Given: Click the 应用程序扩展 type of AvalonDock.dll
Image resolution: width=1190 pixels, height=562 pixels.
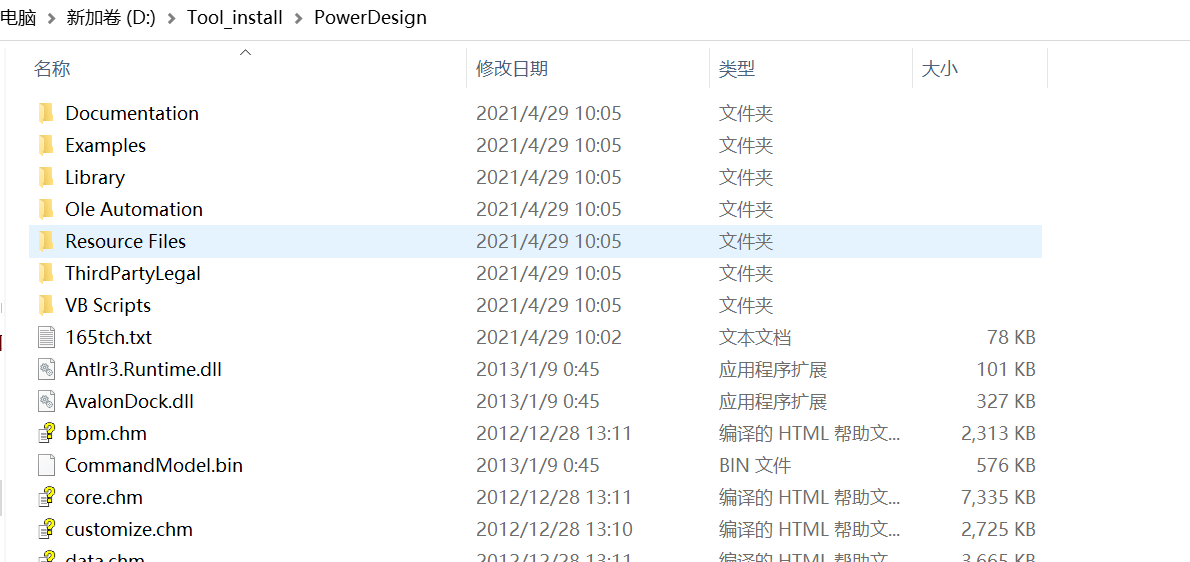Looking at the screenshot, I should coord(773,401).
